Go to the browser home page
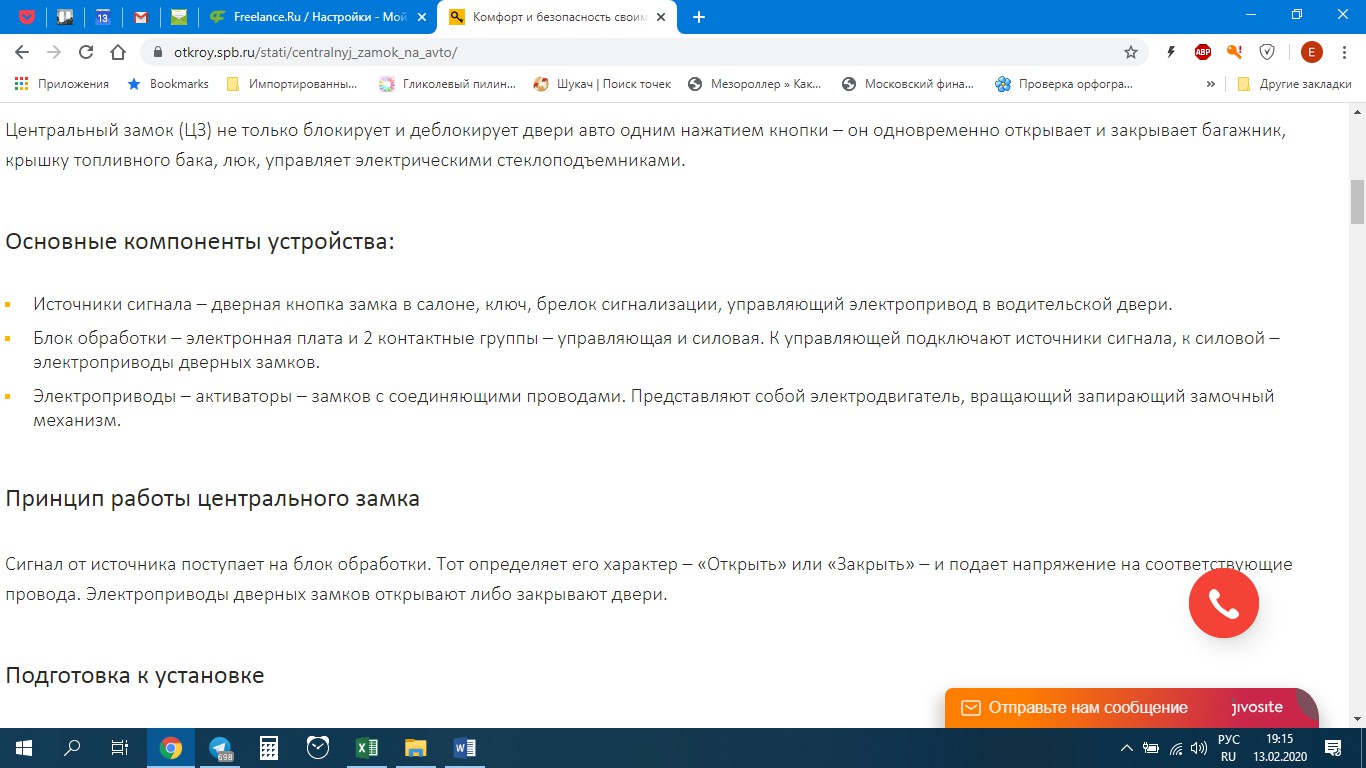The width and height of the screenshot is (1366, 768). click(x=118, y=52)
